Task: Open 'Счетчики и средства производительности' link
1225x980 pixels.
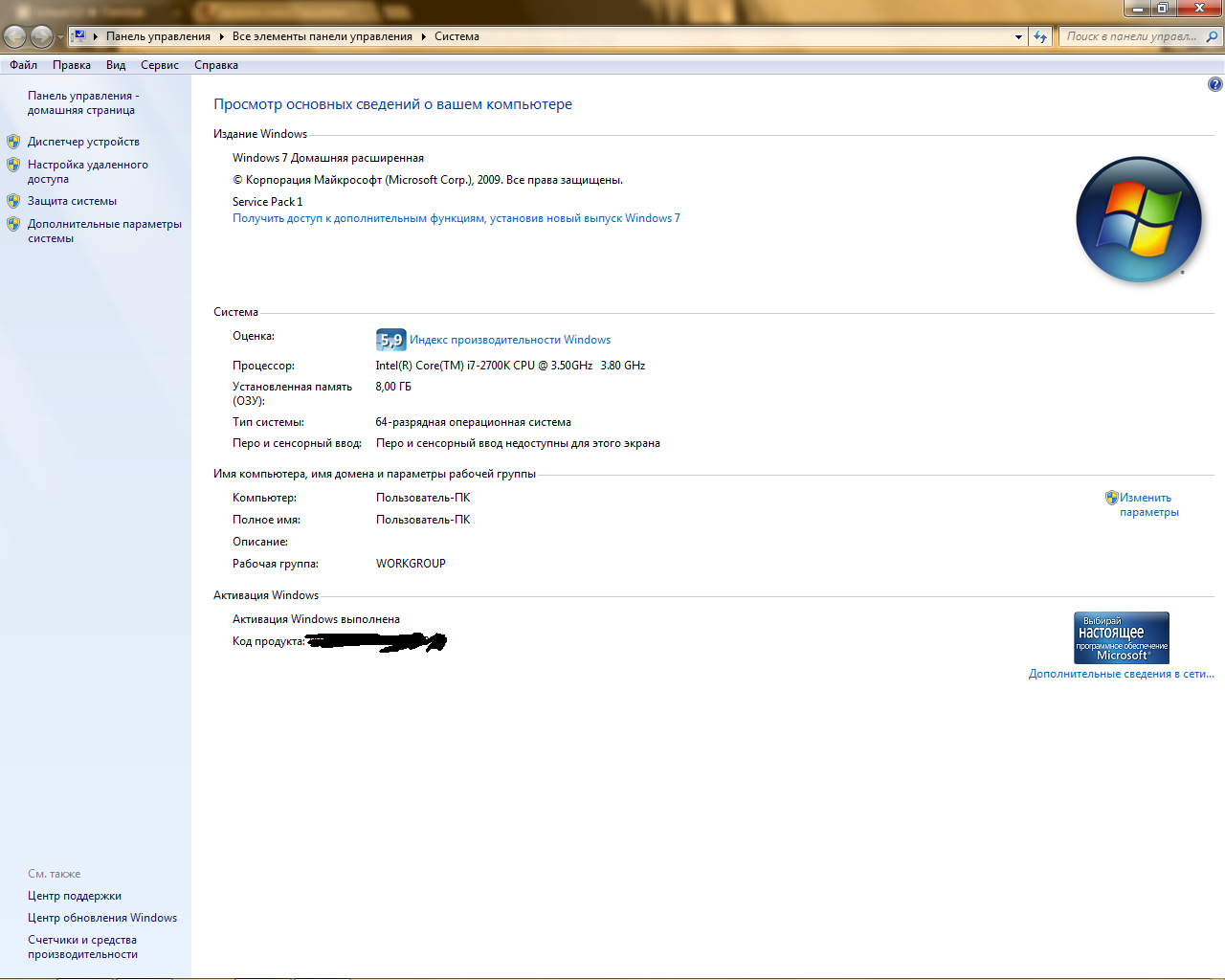Action: [82, 947]
